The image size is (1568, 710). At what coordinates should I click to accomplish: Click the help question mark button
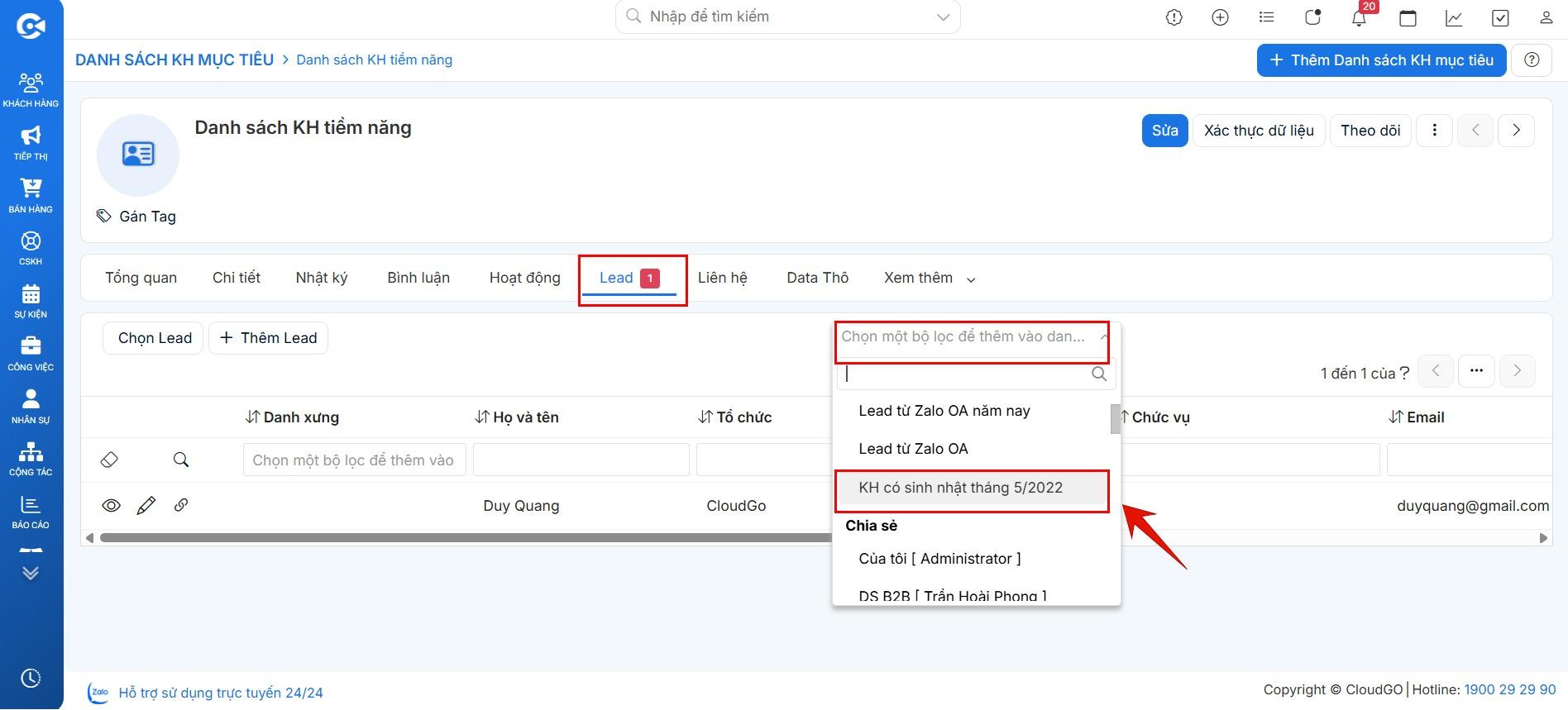pos(1532,60)
